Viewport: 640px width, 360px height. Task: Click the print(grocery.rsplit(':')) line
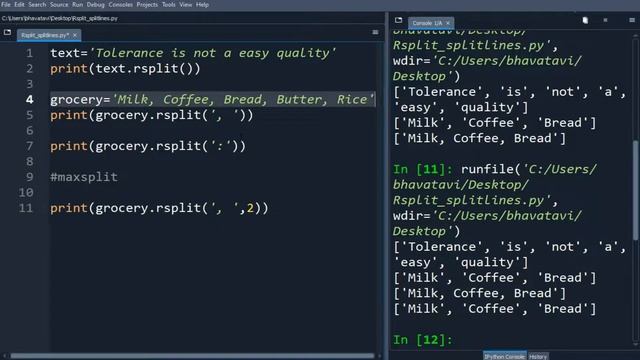click(148, 146)
